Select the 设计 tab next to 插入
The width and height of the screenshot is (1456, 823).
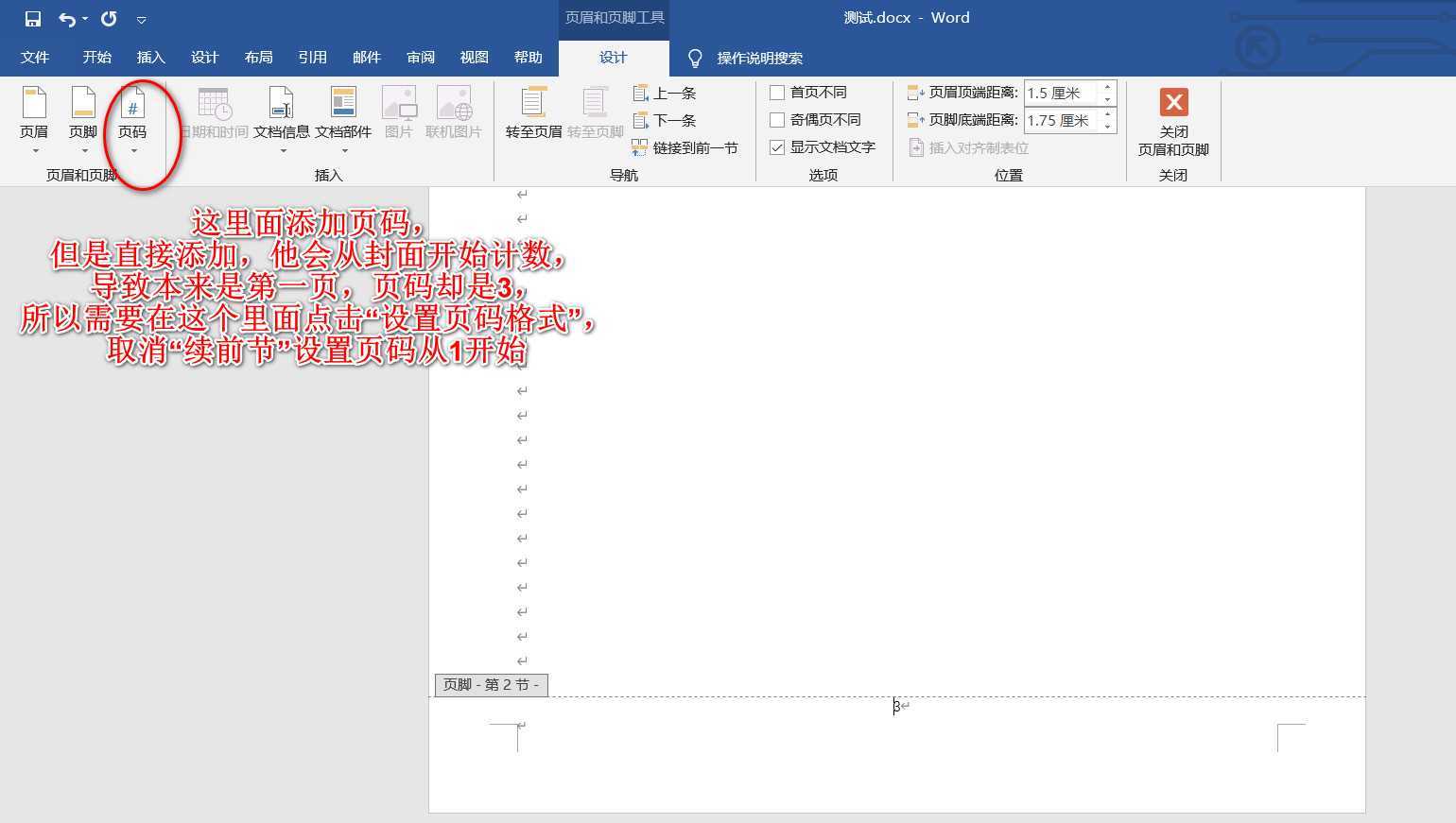click(x=205, y=58)
